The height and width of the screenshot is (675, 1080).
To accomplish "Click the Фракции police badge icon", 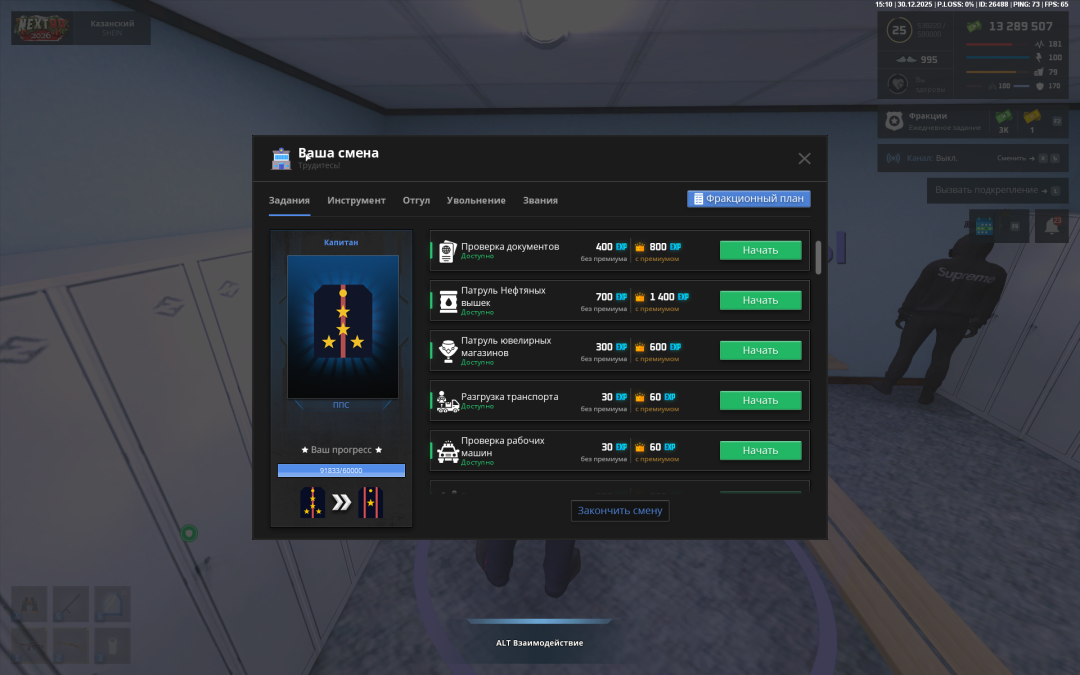I will 894,122.
